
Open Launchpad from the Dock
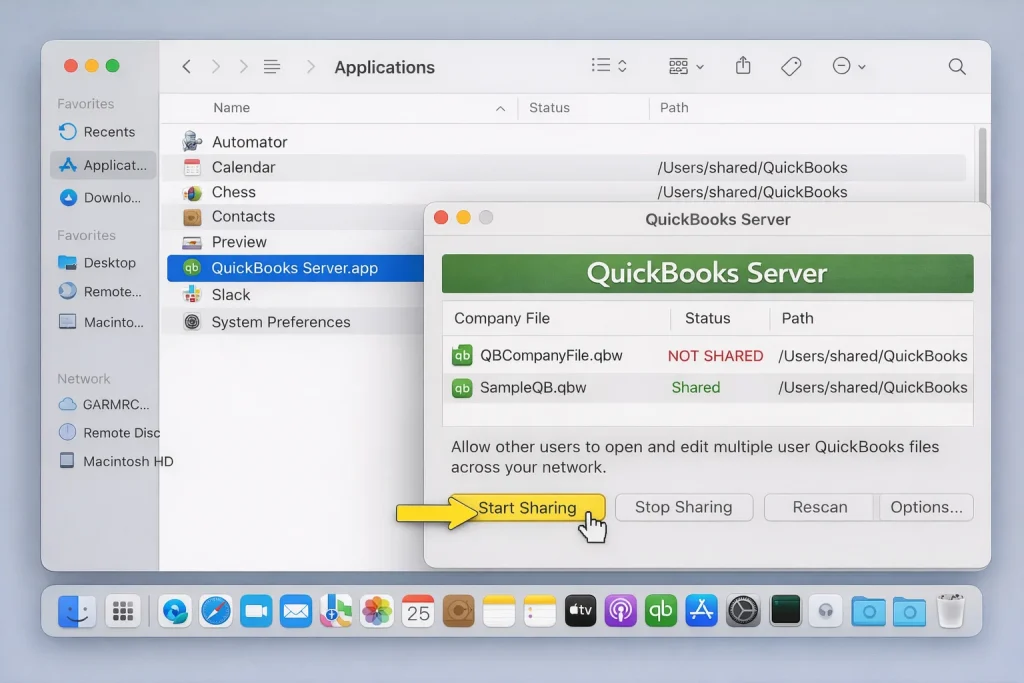(123, 612)
